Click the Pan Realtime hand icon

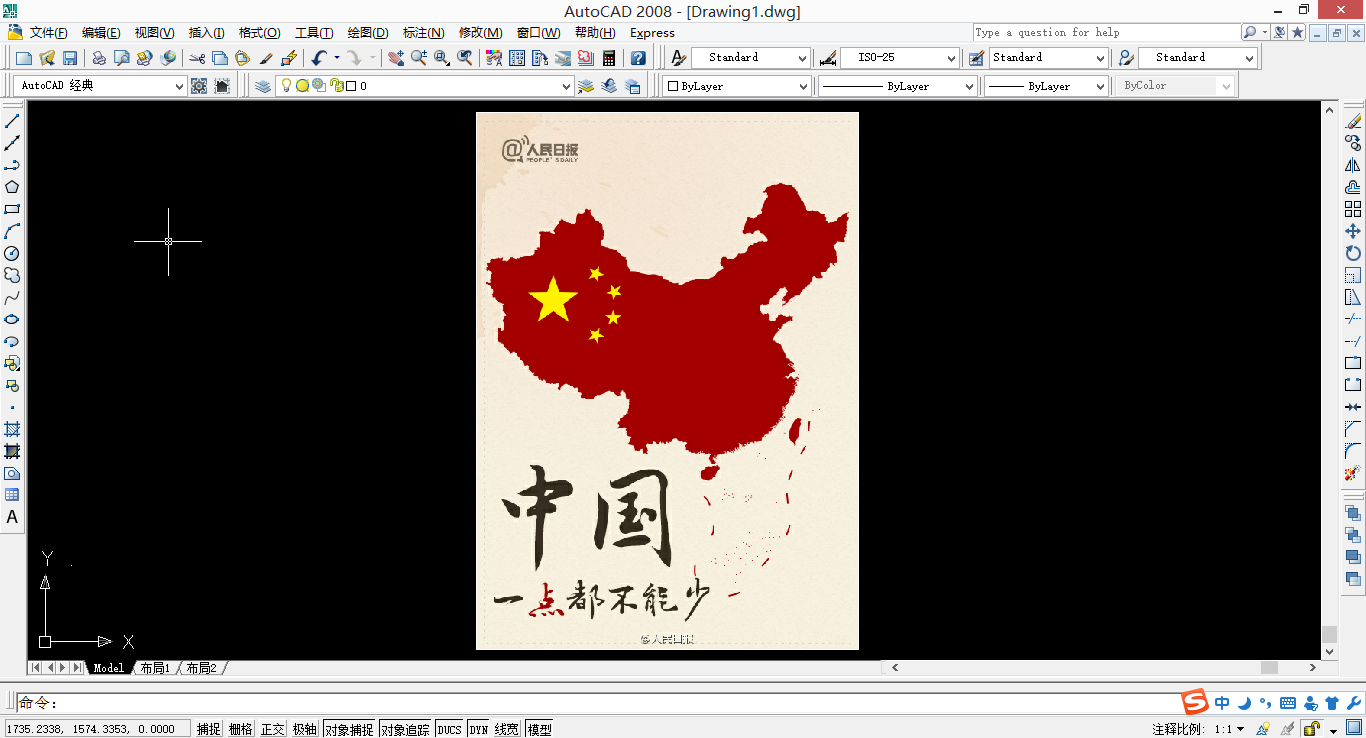pos(396,58)
